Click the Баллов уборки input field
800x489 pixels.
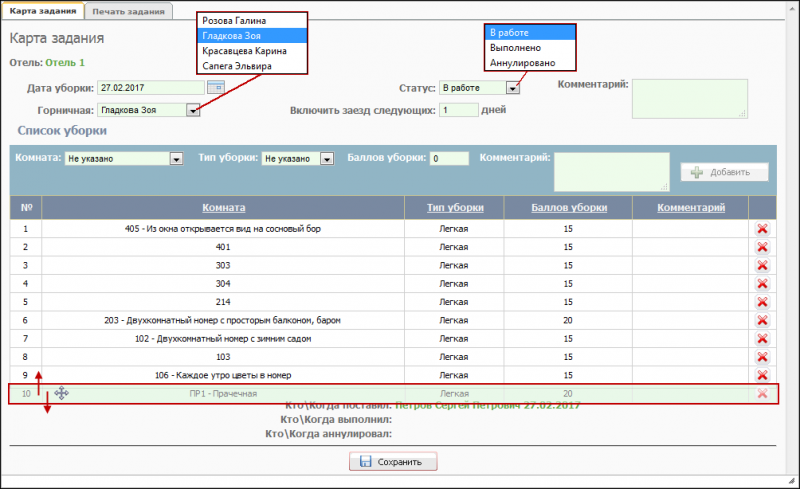point(450,158)
